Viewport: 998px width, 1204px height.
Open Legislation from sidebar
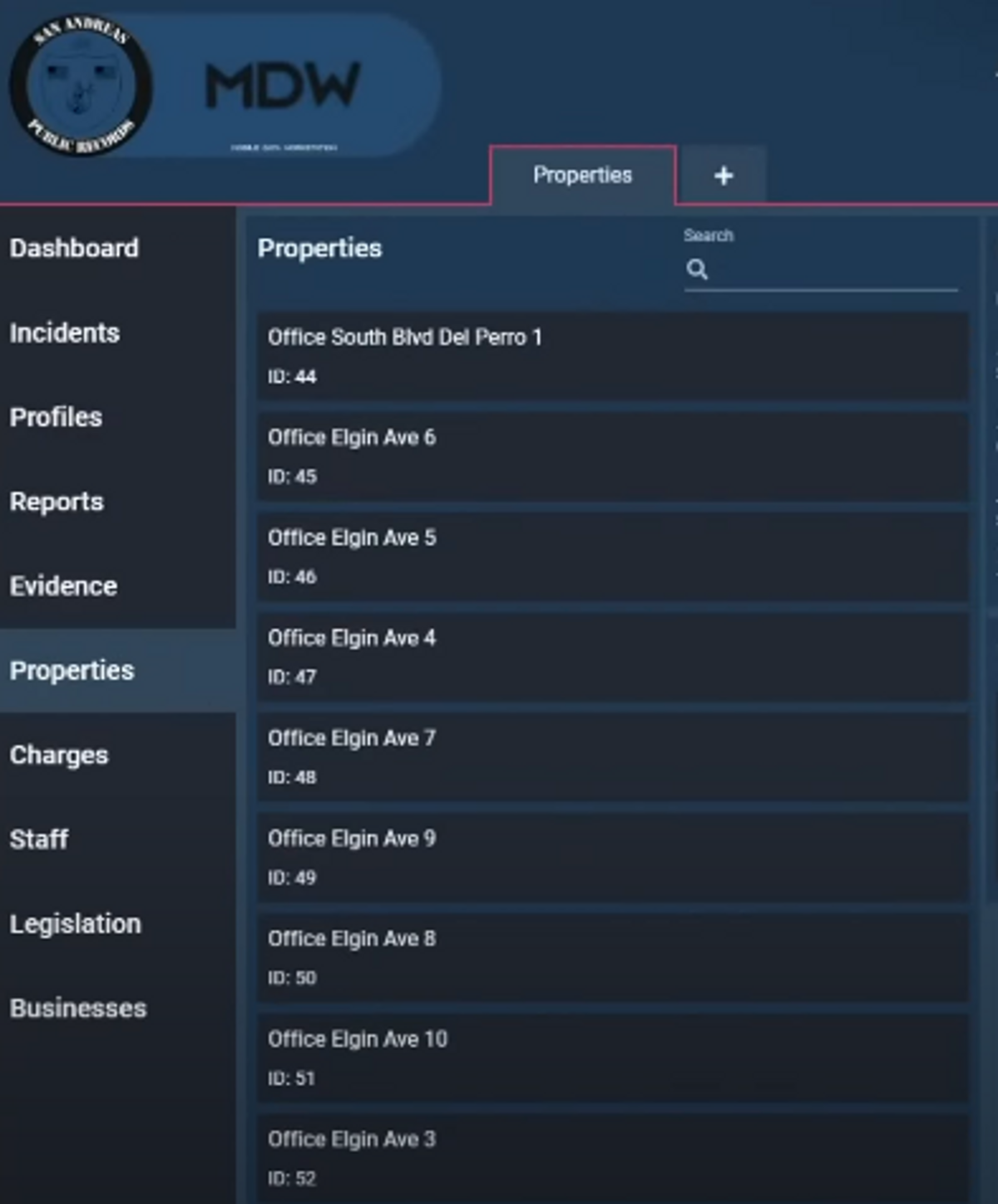[x=76, y=924]
